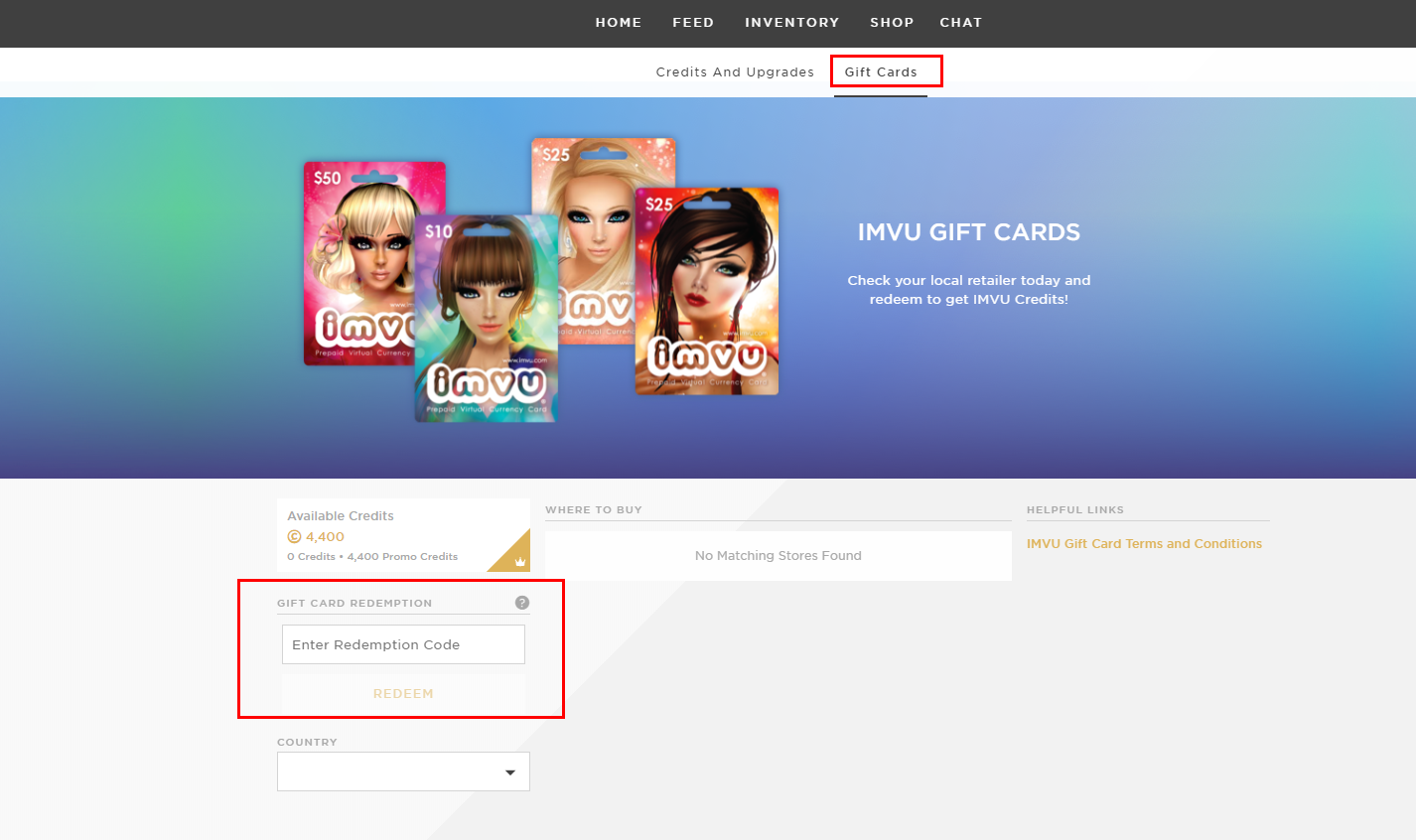The image size is (1416, 840).
Task: Open the Country dropdown arrow
Action: click(509, 771)
